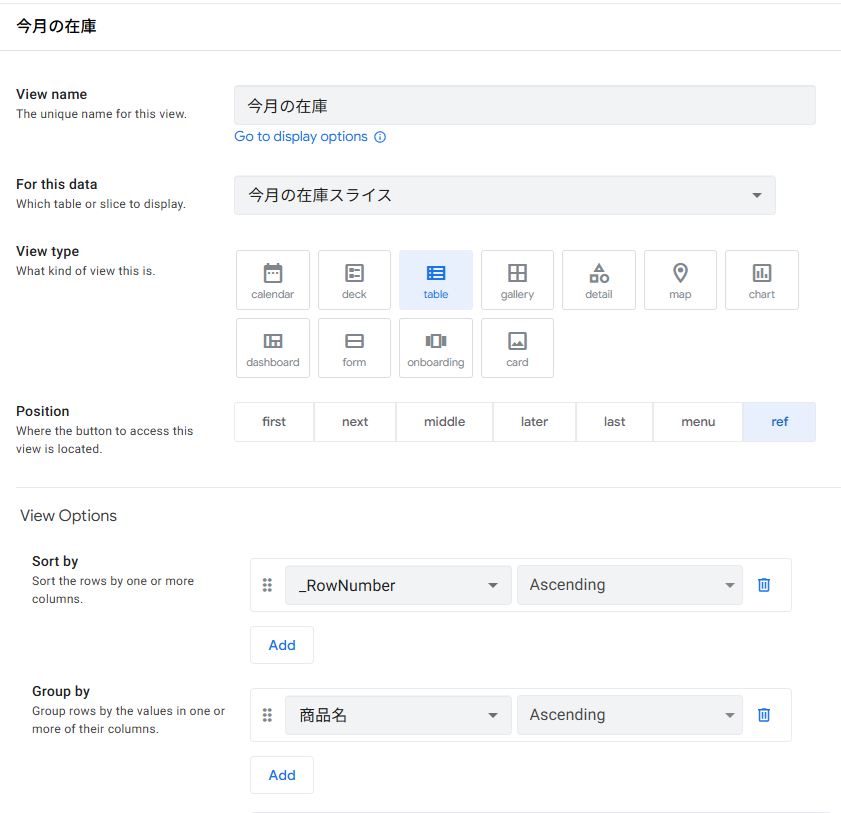The image size is (841, 813).
Task: Remove the 商品名 group-by rule
Action: tap(764, 715)
